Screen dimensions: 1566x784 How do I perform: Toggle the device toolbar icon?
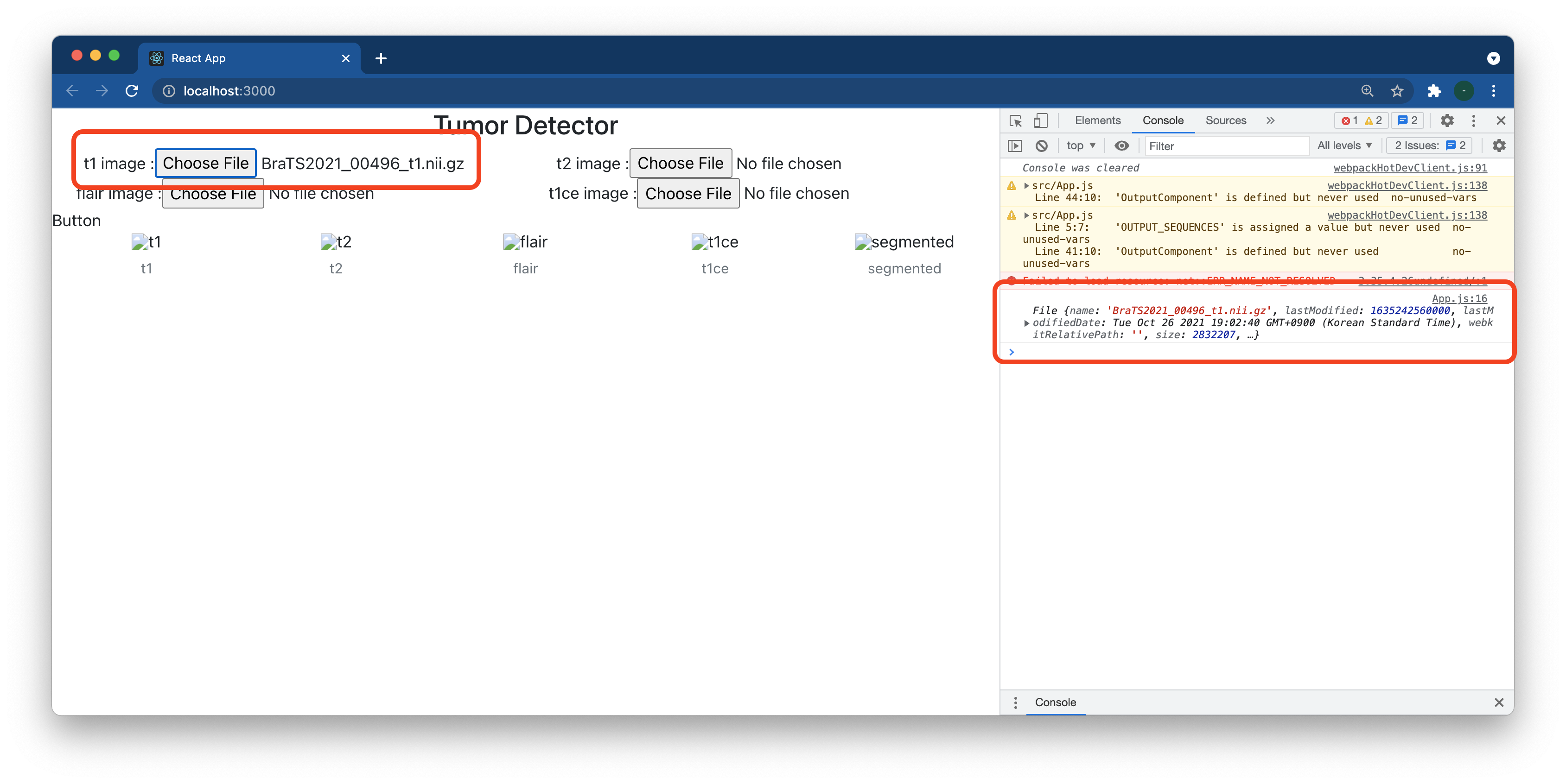[x=1040, y=121]
